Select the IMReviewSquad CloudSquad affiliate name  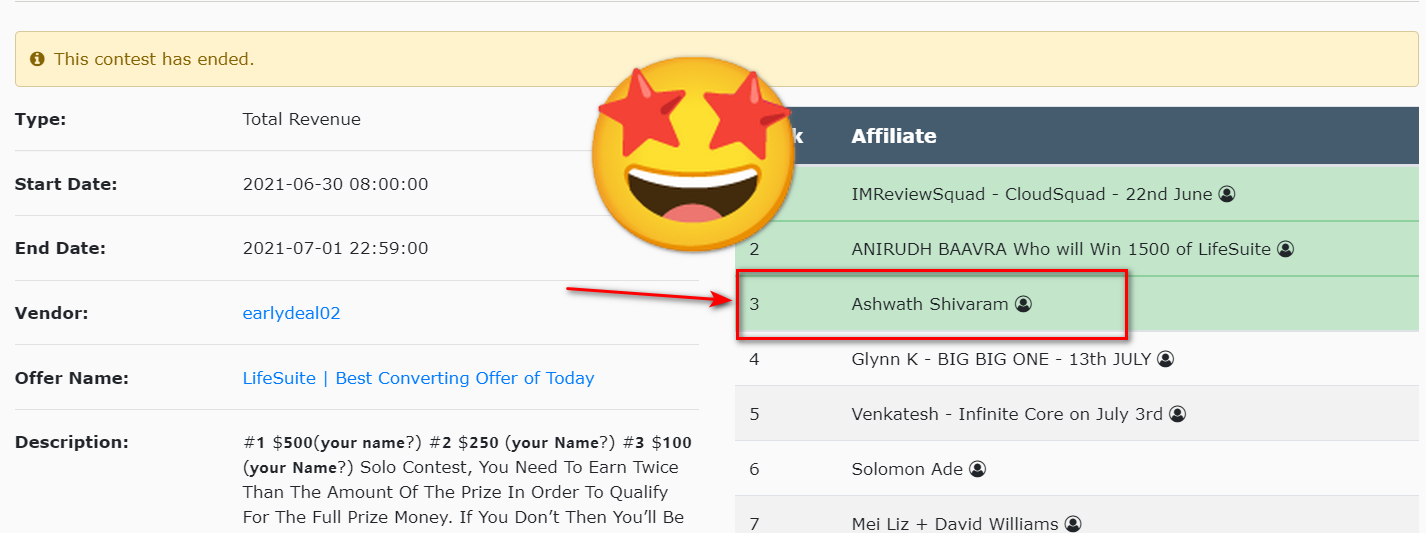click(1031, 194)
